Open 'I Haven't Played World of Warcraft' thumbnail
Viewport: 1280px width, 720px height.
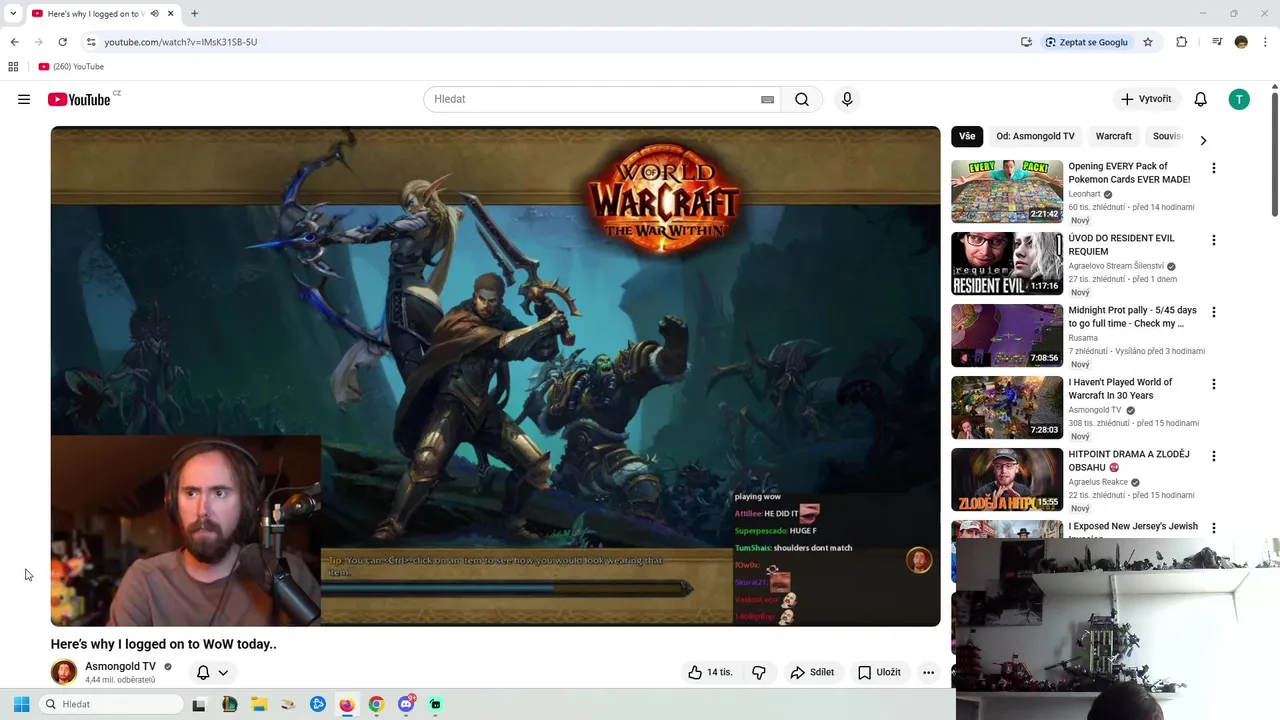click(1006, 407)
